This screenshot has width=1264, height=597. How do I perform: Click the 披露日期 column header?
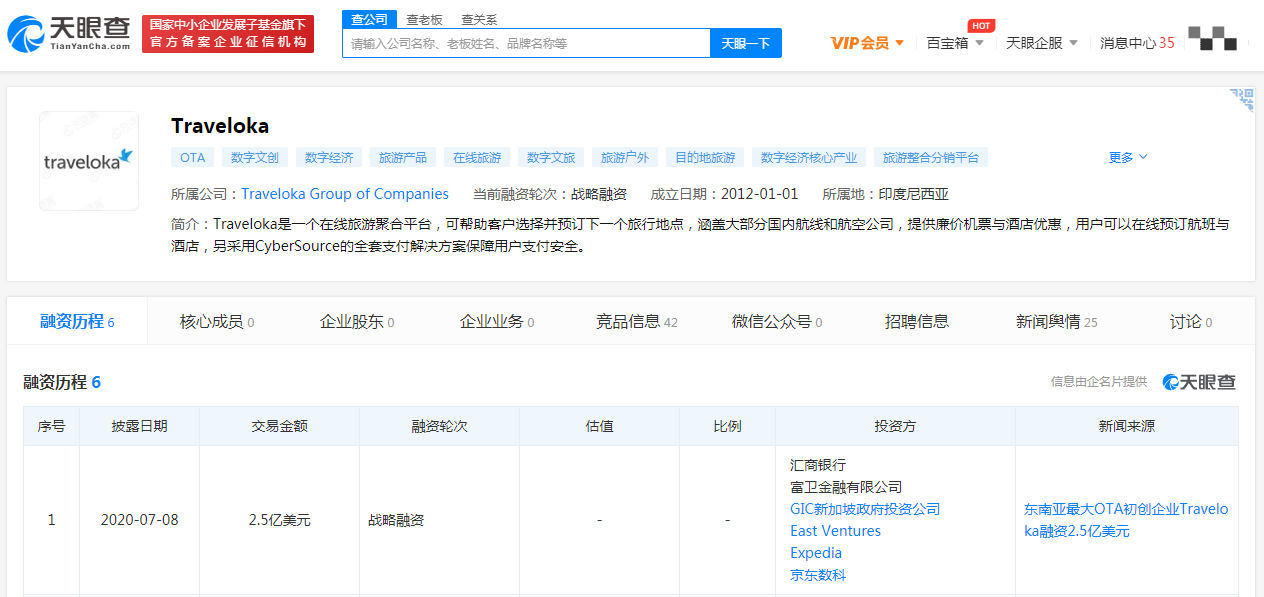139,426
